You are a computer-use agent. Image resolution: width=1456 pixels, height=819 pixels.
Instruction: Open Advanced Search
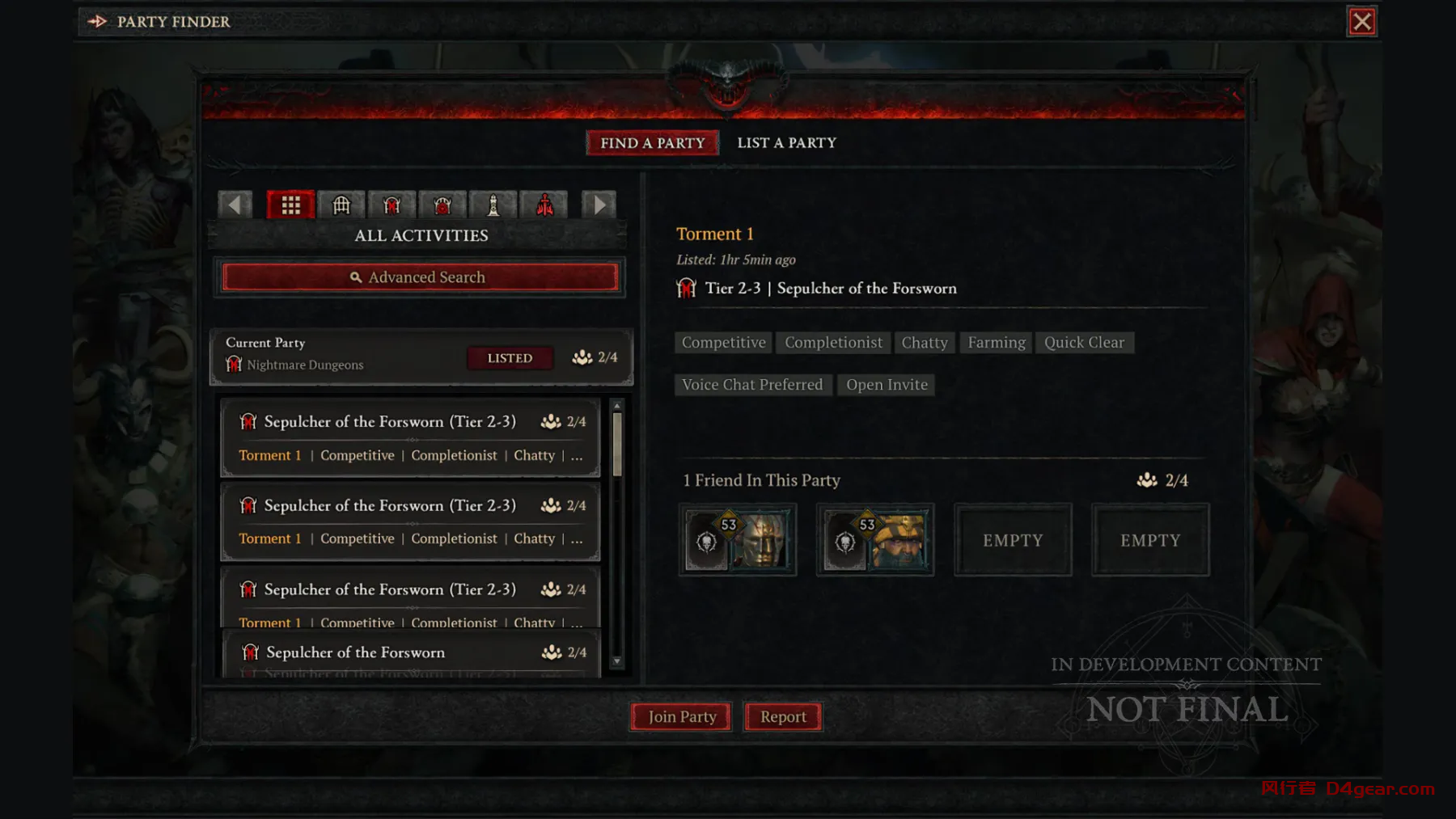click(420, 277)
